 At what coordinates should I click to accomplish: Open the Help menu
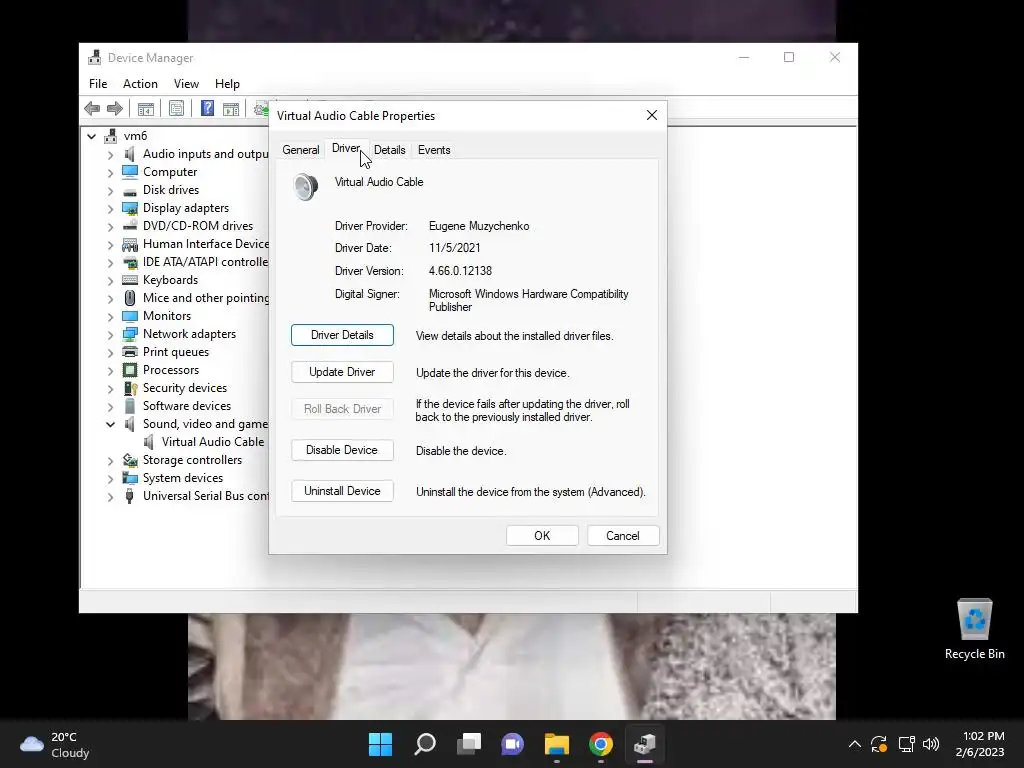tap(227, 84)
